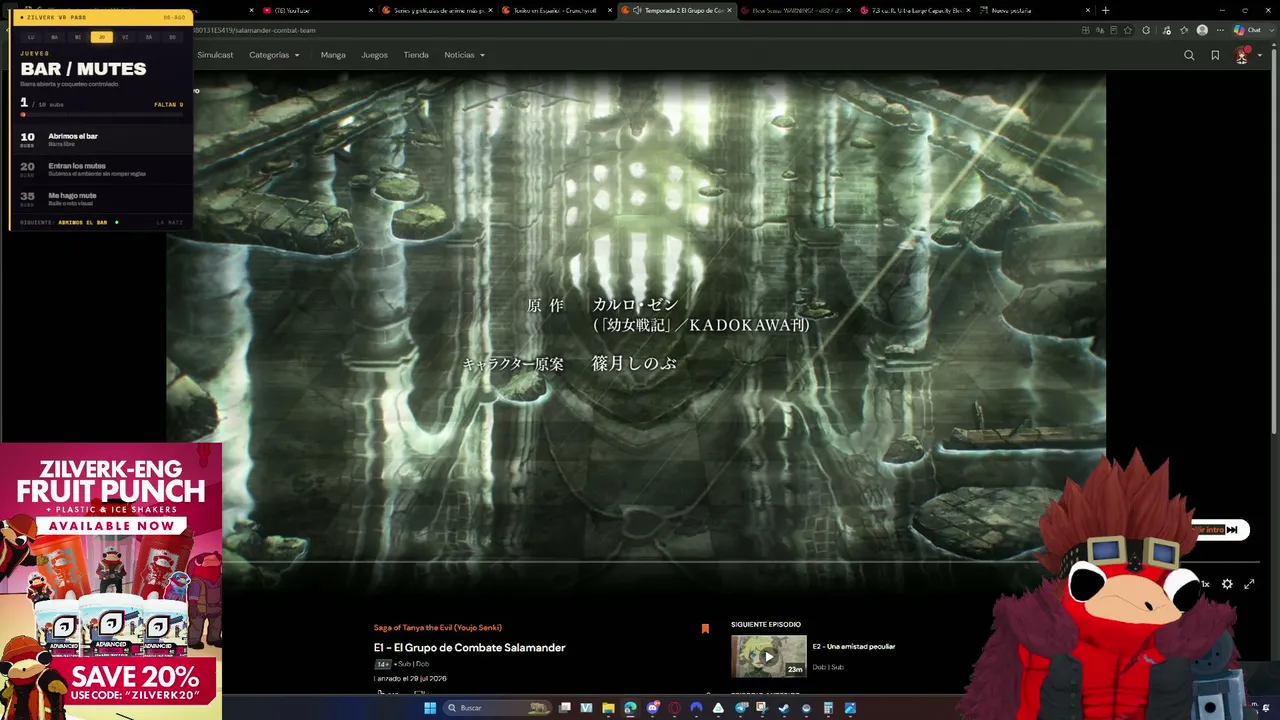Open the browser Chat button
Viewport: 1280px width, 720px height.
1248,31
